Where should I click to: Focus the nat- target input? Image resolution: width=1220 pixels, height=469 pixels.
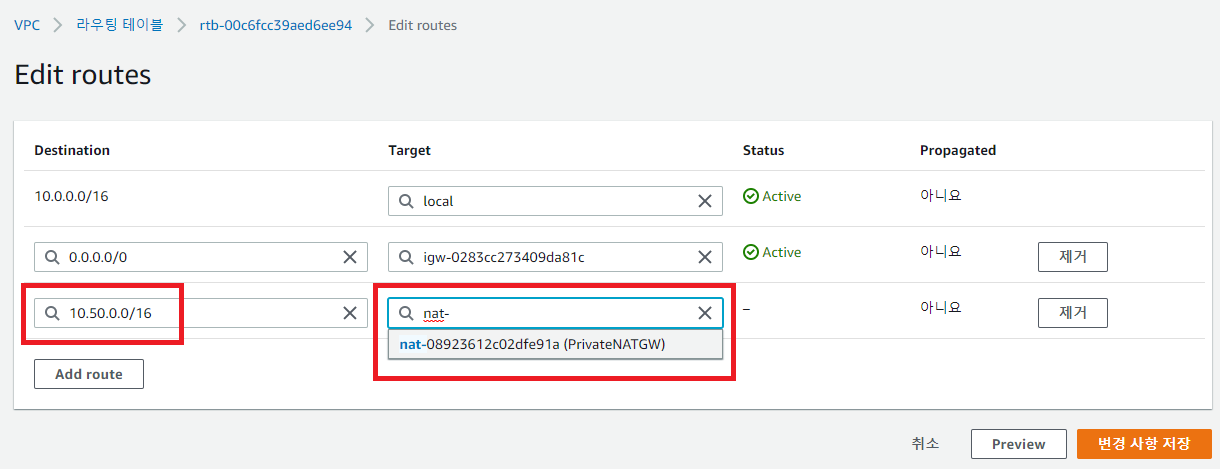click(x=555, y=313)
